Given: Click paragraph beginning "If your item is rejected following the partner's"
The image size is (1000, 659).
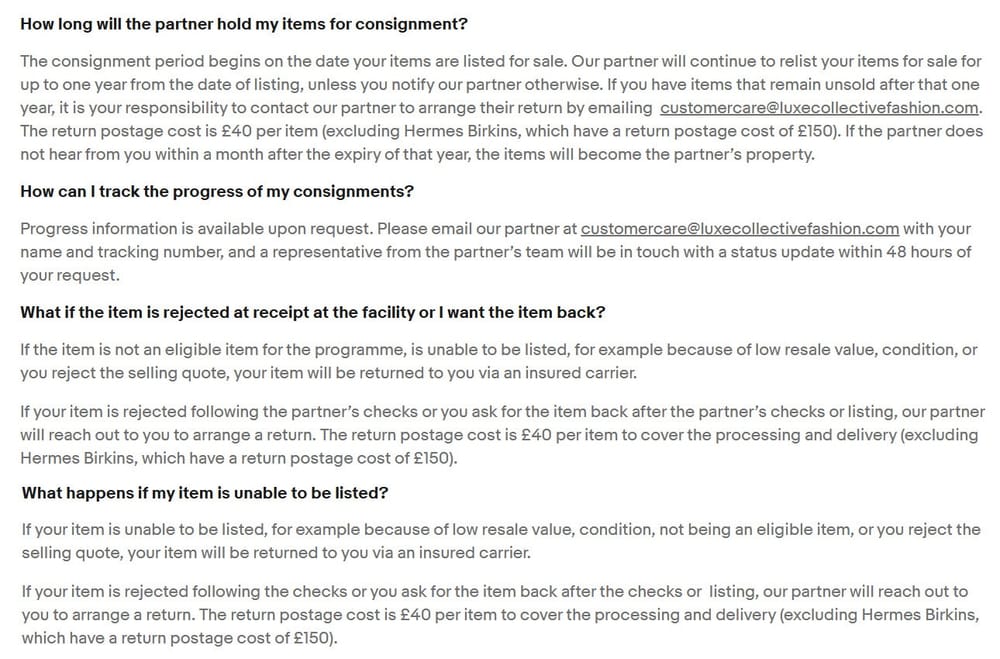Looking at the screenshot, I should click(x=500, y=435).
